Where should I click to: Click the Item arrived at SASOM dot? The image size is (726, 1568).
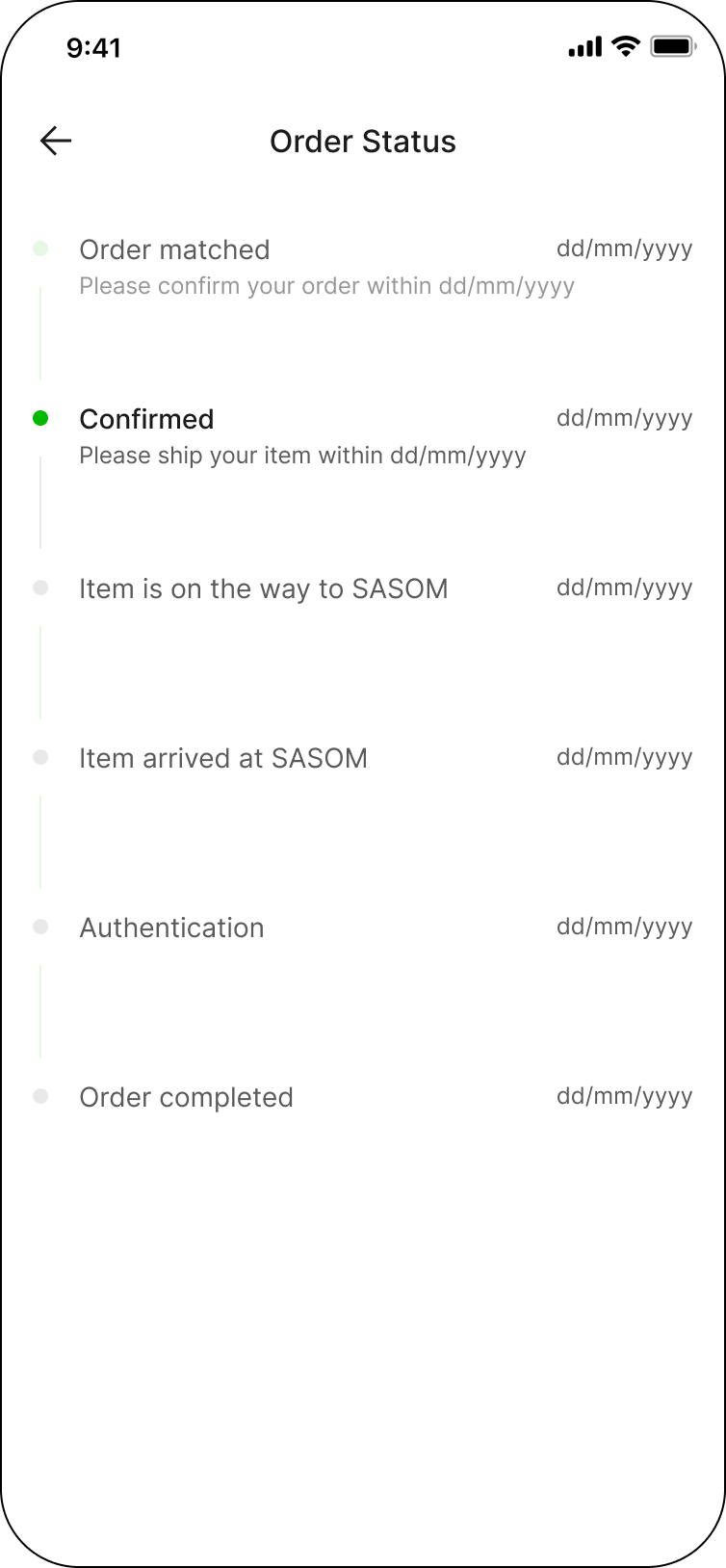[40, 757]
